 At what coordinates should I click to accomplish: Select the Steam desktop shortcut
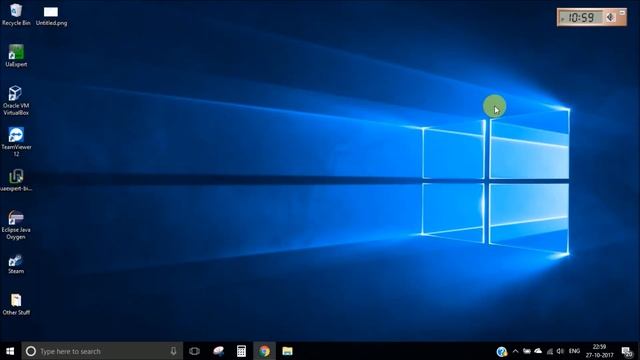(x=16, y=264)
